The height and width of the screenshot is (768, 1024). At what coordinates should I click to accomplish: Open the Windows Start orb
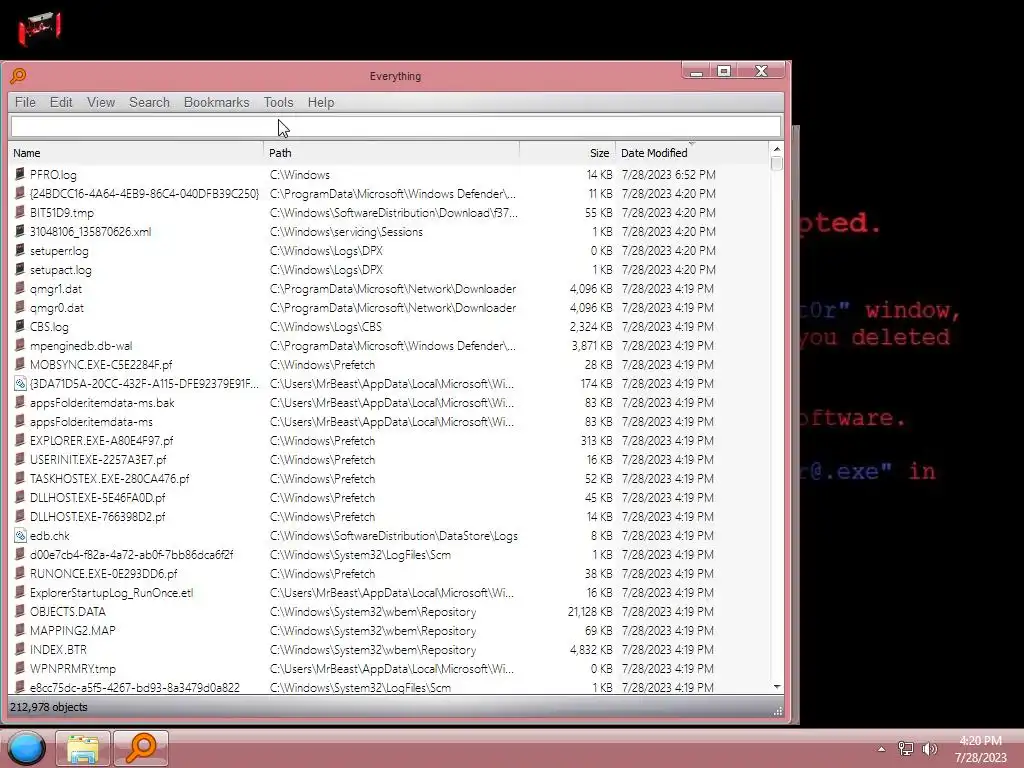point(26,748)
